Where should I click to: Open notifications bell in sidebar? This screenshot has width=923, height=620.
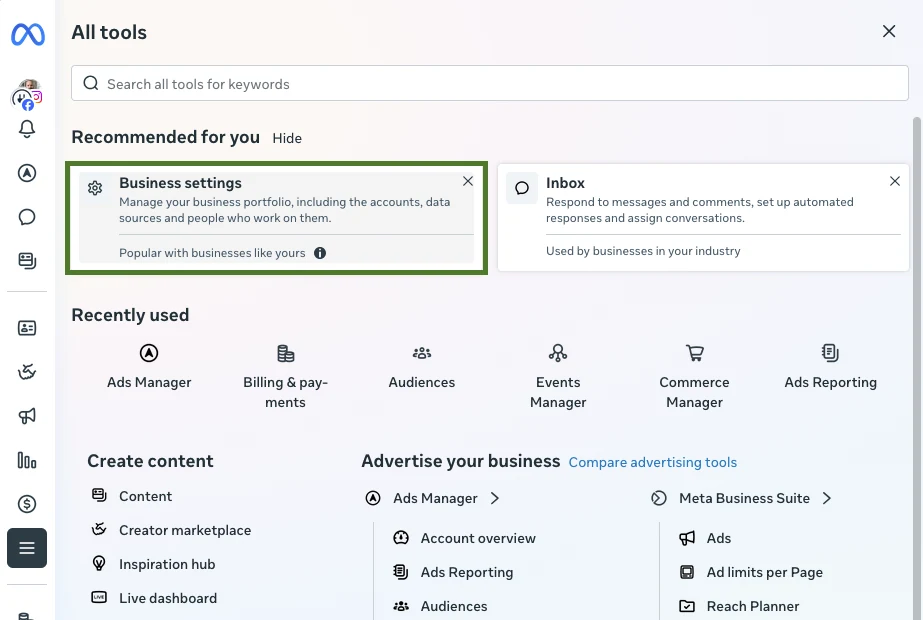27,129
